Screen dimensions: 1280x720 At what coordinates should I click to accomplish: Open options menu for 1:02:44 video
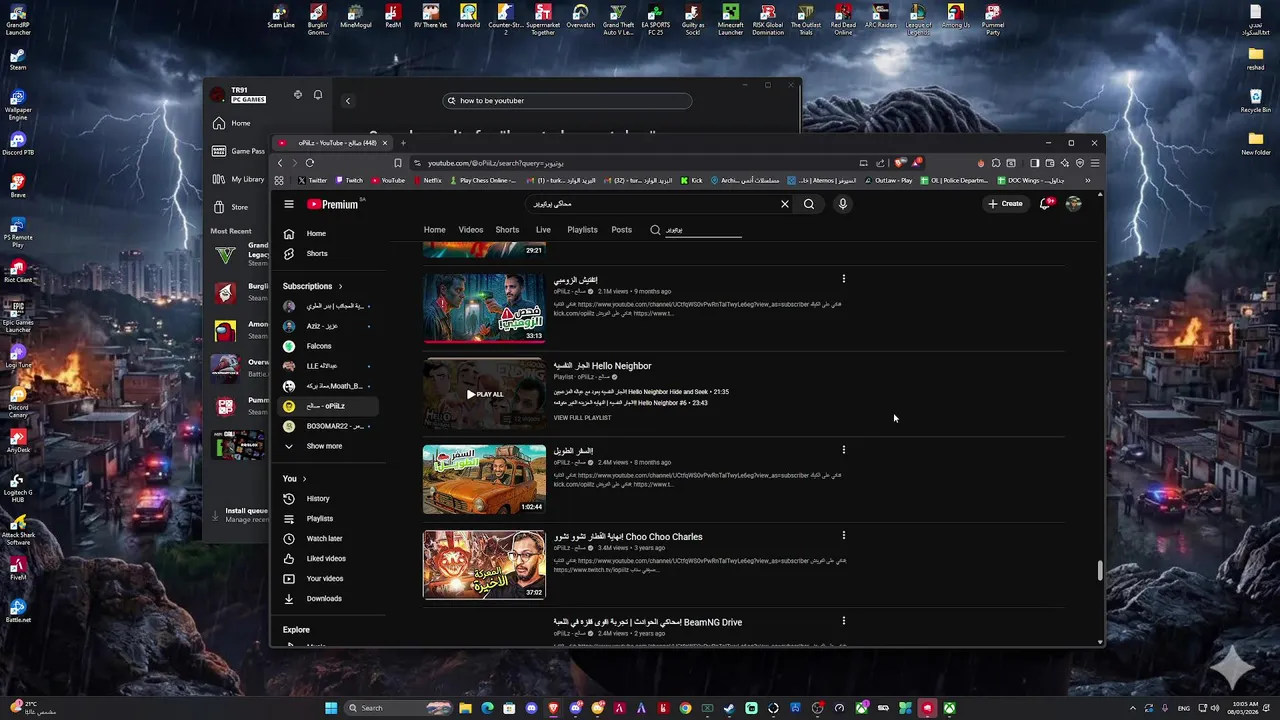(843, 450)
